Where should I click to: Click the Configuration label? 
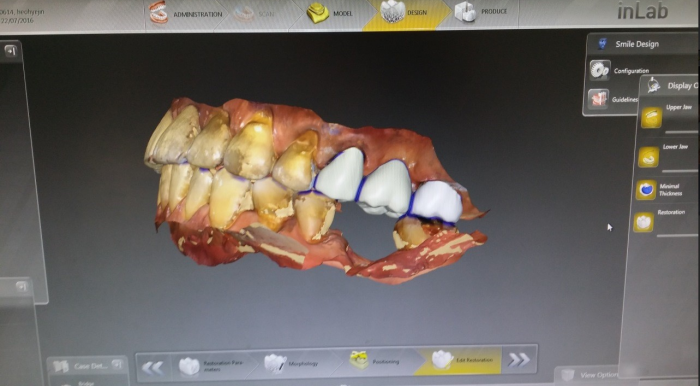click(631, 71)
